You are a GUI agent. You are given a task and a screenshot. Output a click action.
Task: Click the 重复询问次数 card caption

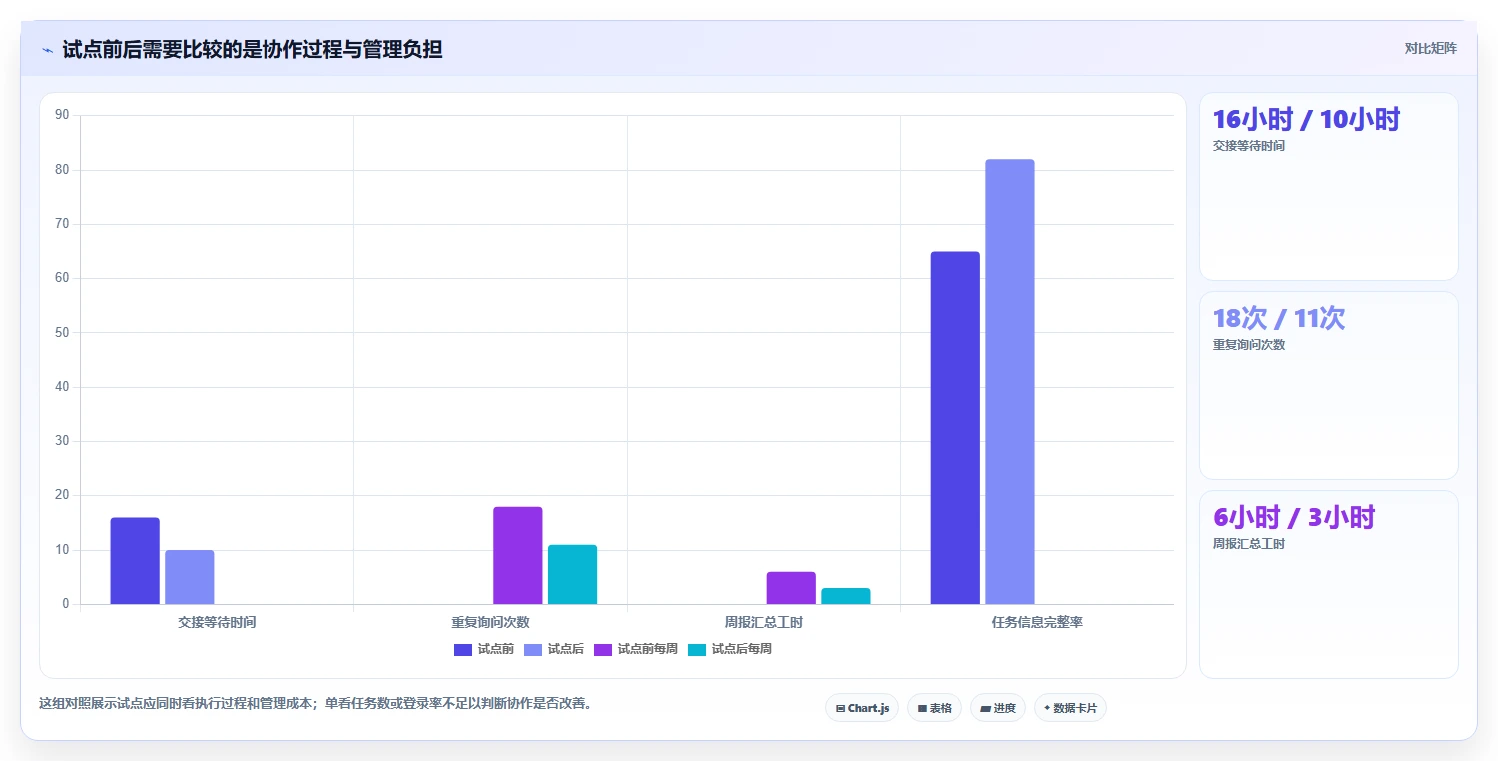1248,345
